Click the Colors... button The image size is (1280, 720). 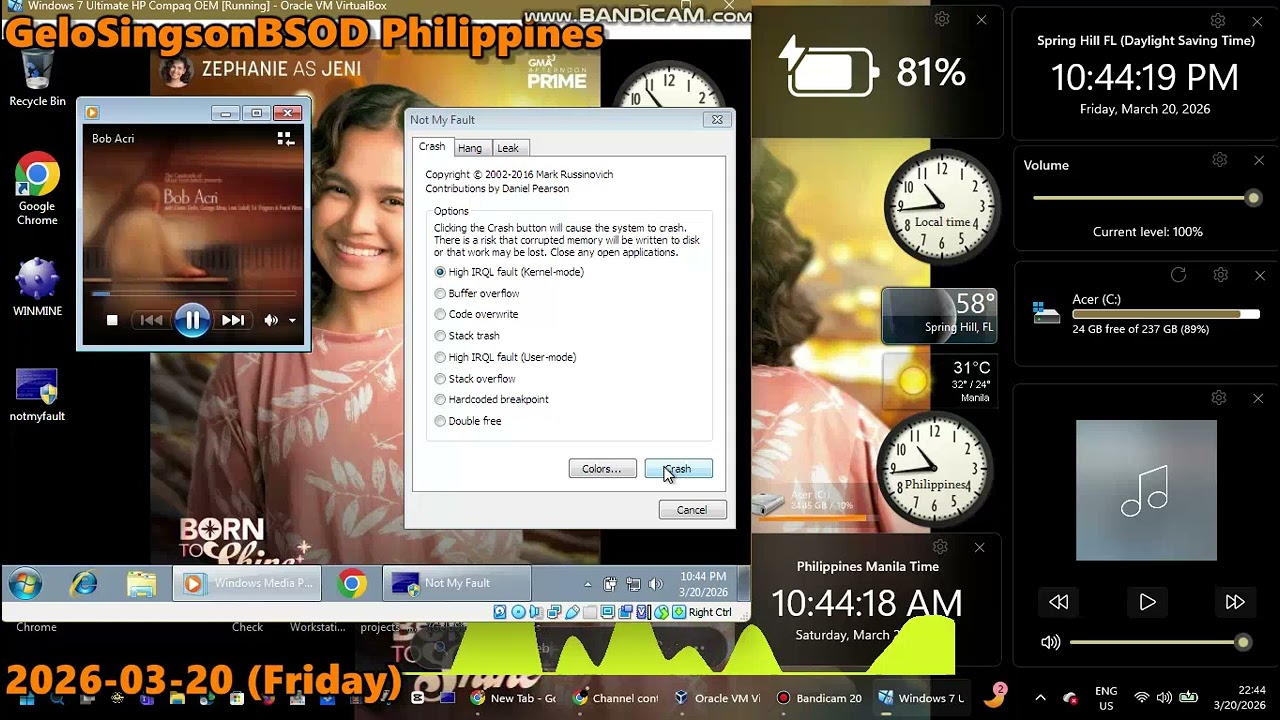click(x=602, y=468)
